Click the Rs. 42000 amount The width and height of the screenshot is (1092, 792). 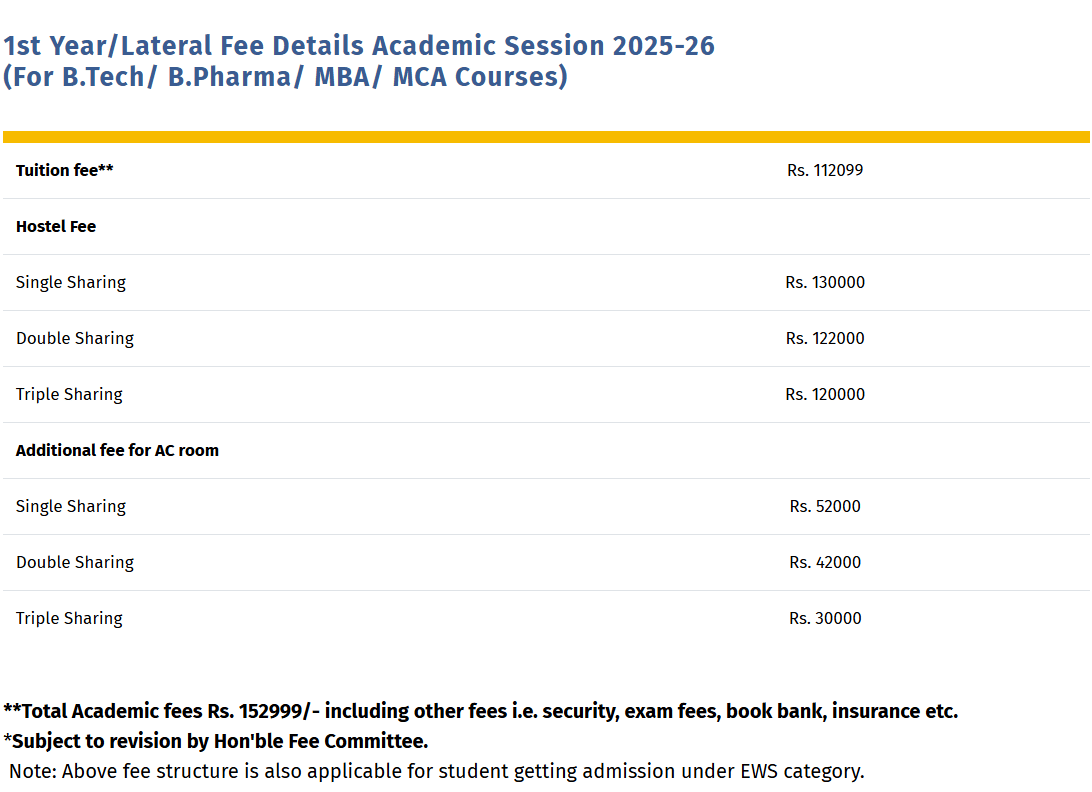tap(825, 562)
